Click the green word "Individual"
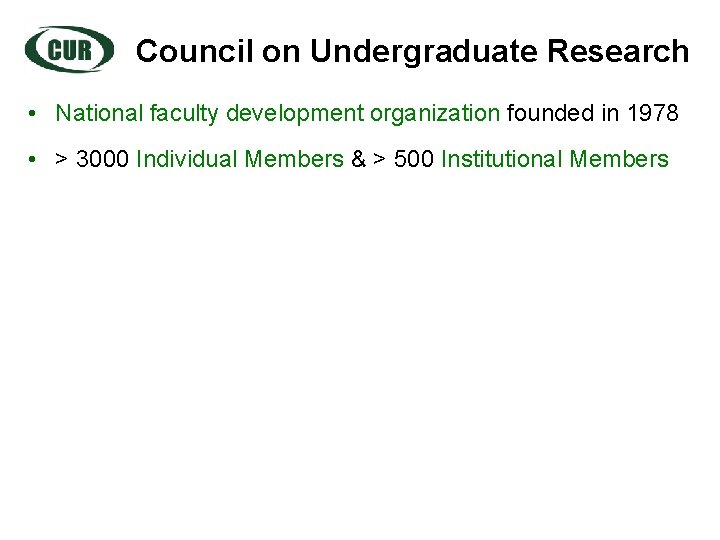This screenshot has height=540, width=720. (x=187, y=159)
